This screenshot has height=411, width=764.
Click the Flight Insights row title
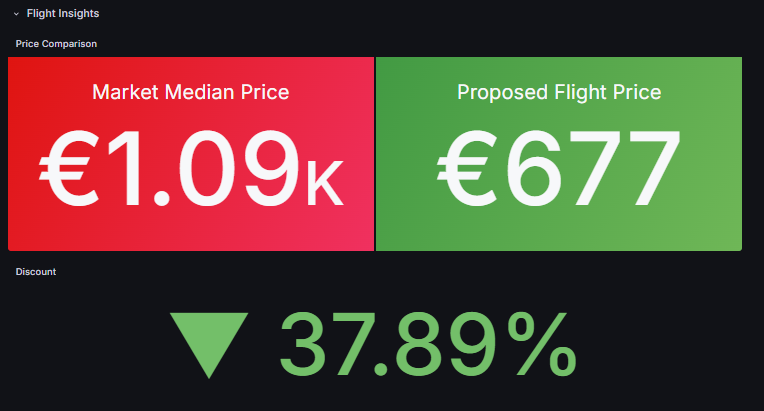coord(63,14)
